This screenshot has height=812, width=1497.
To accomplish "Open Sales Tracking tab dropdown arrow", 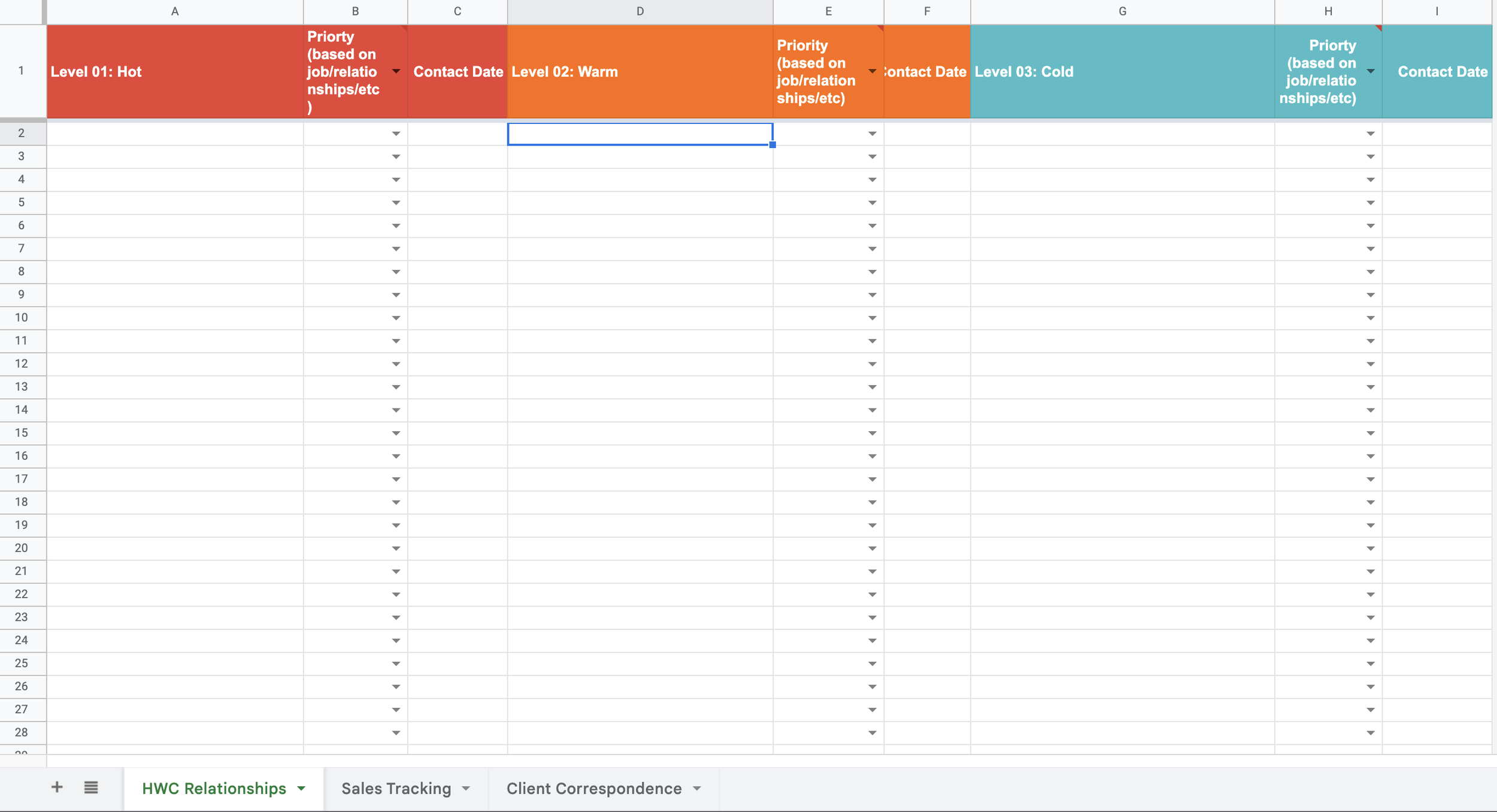I will pos(466,789).
